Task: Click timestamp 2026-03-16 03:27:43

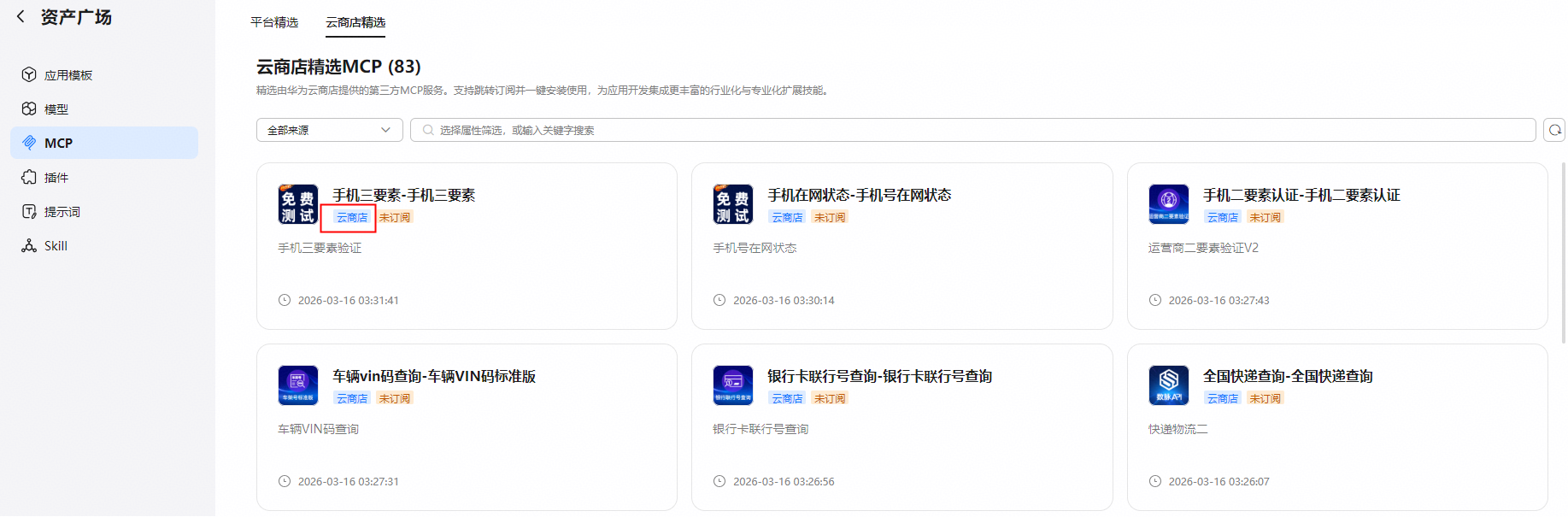Action: 1219,301
